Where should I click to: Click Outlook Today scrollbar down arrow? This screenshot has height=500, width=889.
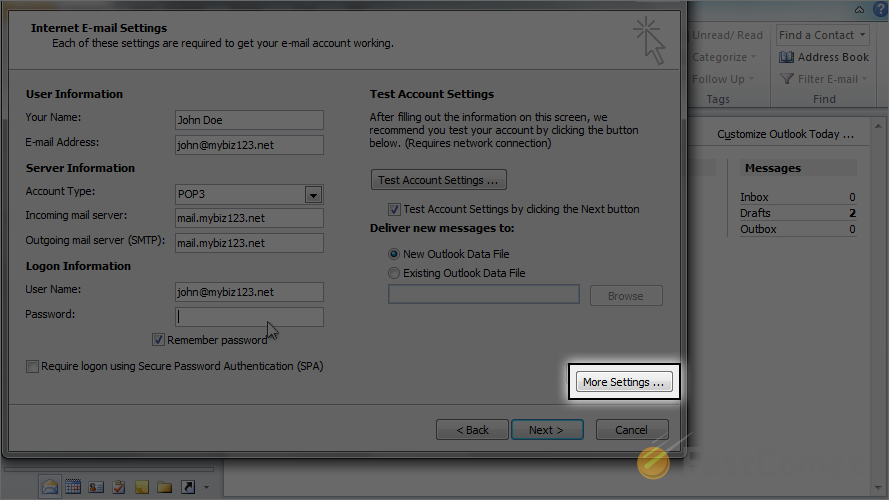click(878, 488)
